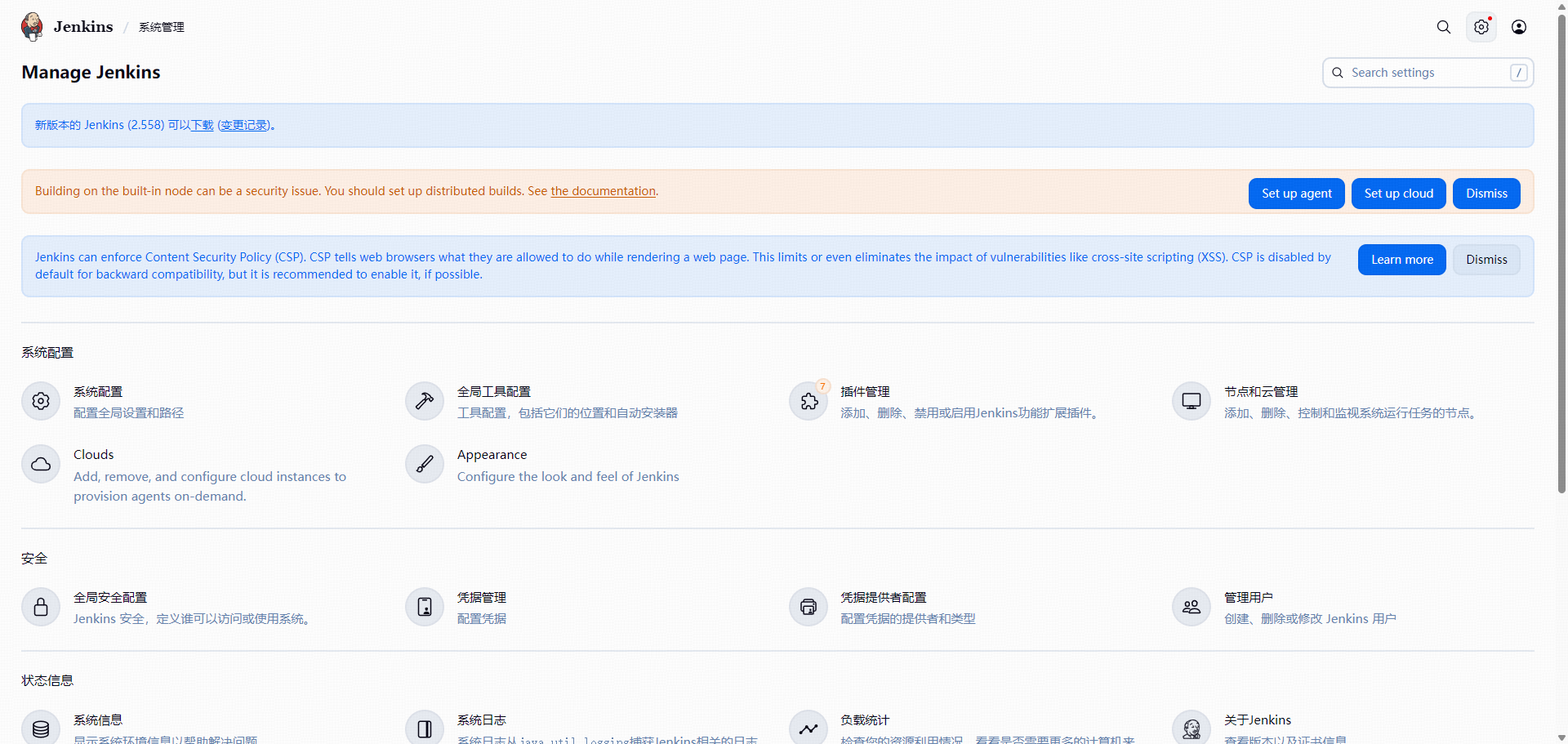Click the Clouds cloud icon
1568x744 pixels.
[x=41, y=464]
